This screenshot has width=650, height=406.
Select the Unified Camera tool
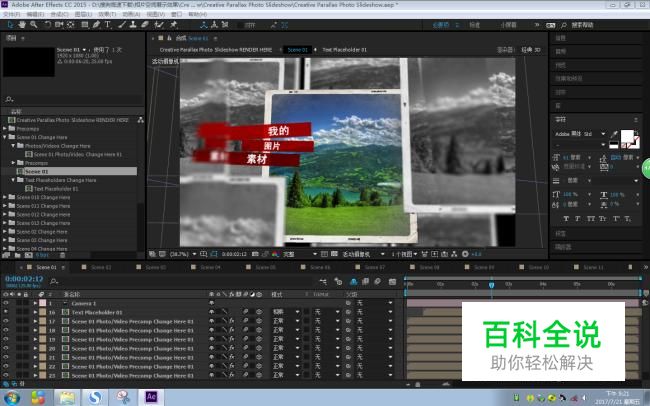59,25
